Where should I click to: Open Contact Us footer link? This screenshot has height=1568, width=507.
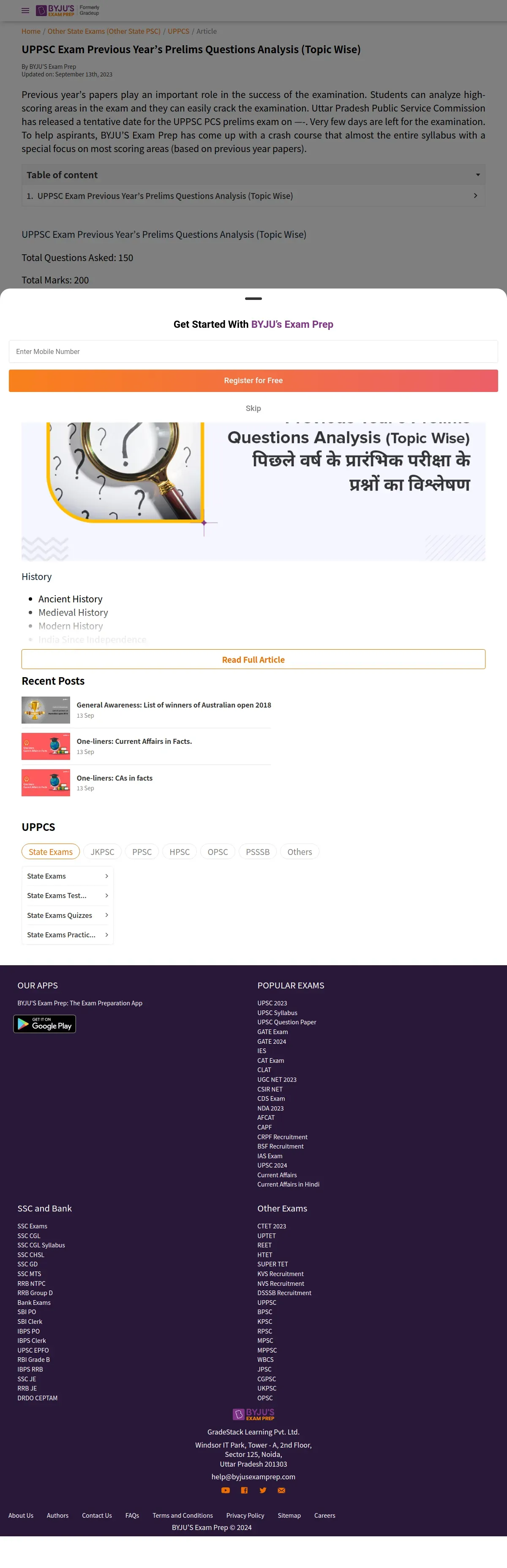pos(97,1515)
